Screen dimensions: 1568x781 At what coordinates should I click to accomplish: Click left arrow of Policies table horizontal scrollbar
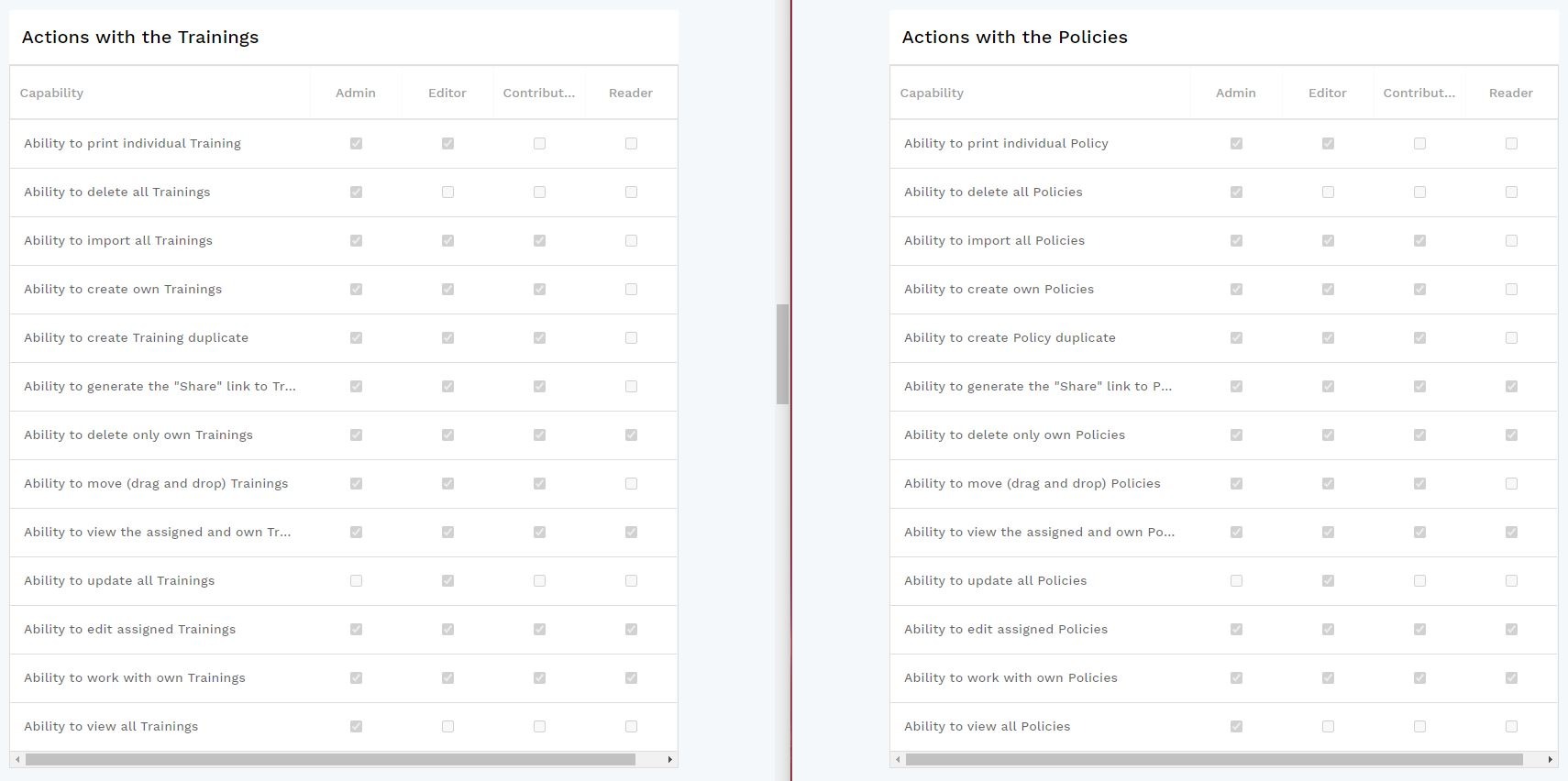[x=898, y=759]
